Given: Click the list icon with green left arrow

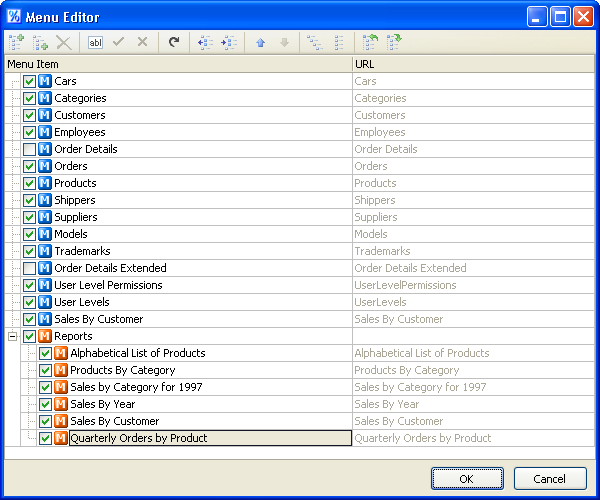Looking at the screenshot, I should (370, 42).
